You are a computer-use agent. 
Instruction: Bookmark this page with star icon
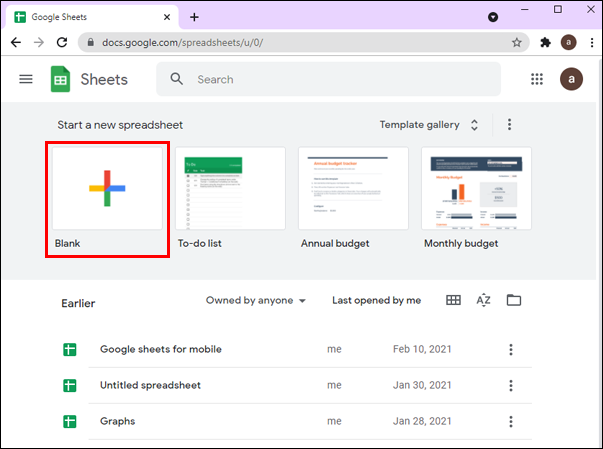[517, 43]
